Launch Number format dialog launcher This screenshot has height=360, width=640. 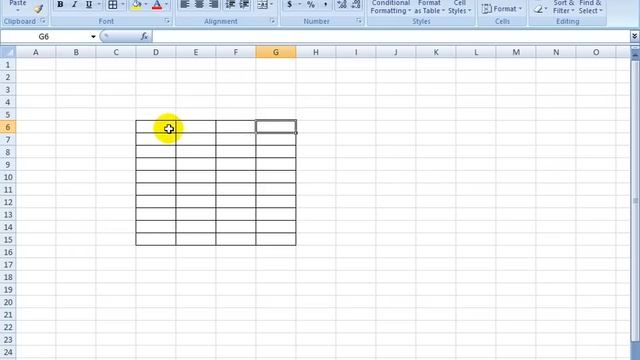click(x=359, y=21)
